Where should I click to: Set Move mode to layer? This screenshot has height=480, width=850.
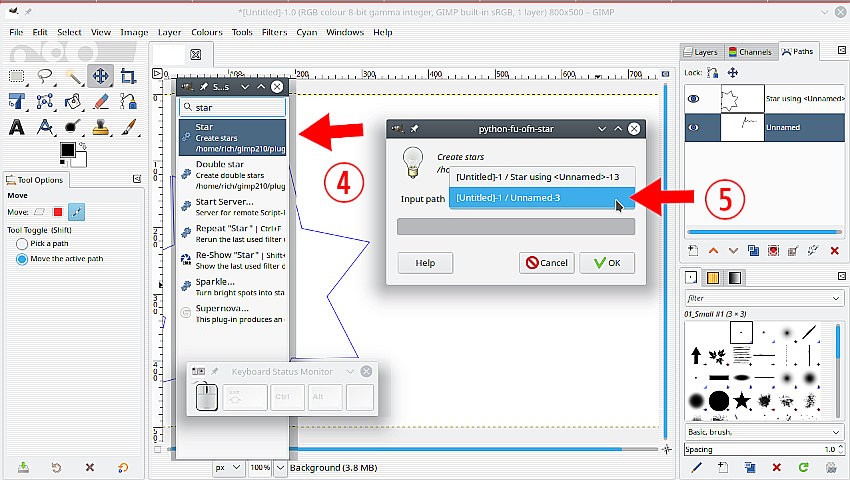(40, 212)
